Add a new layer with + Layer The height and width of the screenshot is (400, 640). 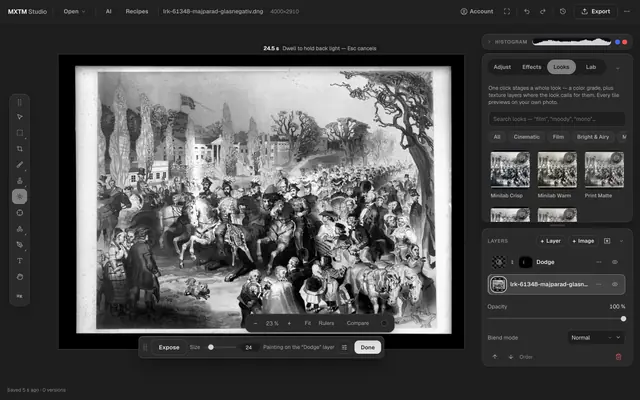point(550,241)
